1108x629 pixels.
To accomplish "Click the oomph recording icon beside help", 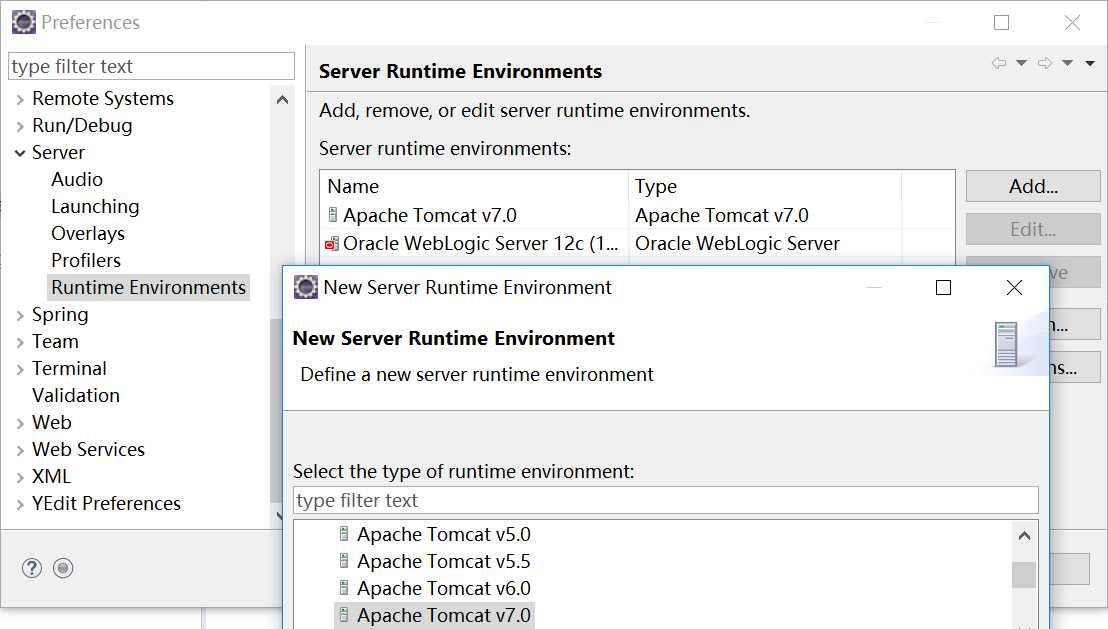I will (63, 568).
